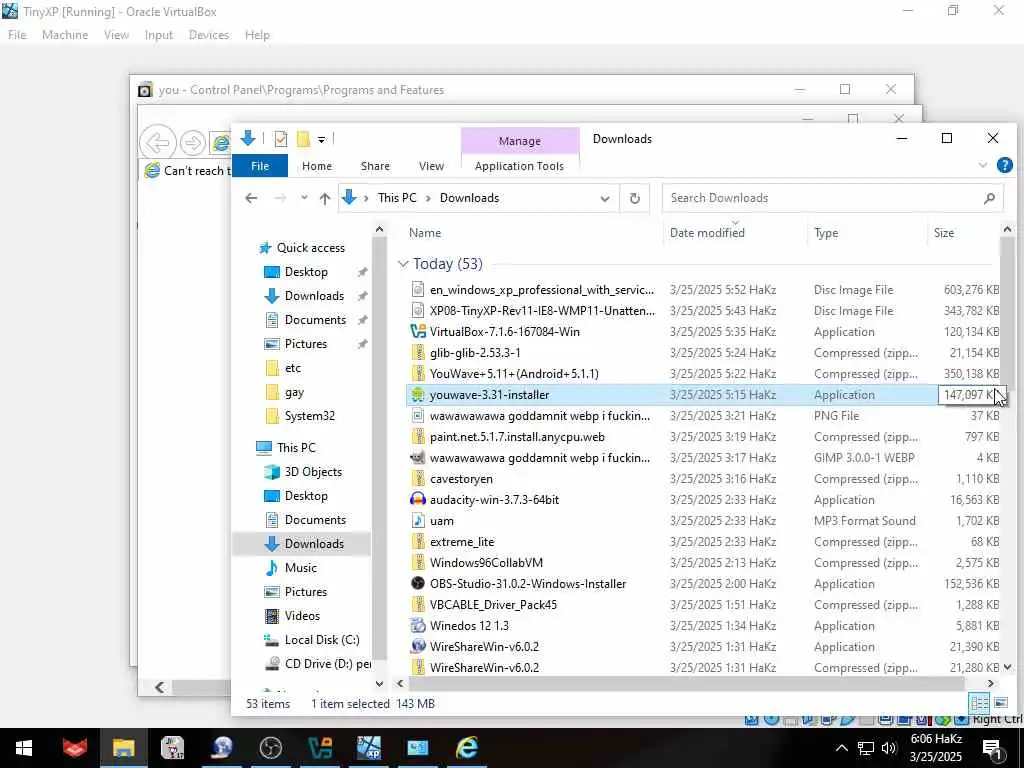Open the Customize Quick Access Toolbar dropdown
This screenshot has height=768, width=1024.
[x=321, y=139]
